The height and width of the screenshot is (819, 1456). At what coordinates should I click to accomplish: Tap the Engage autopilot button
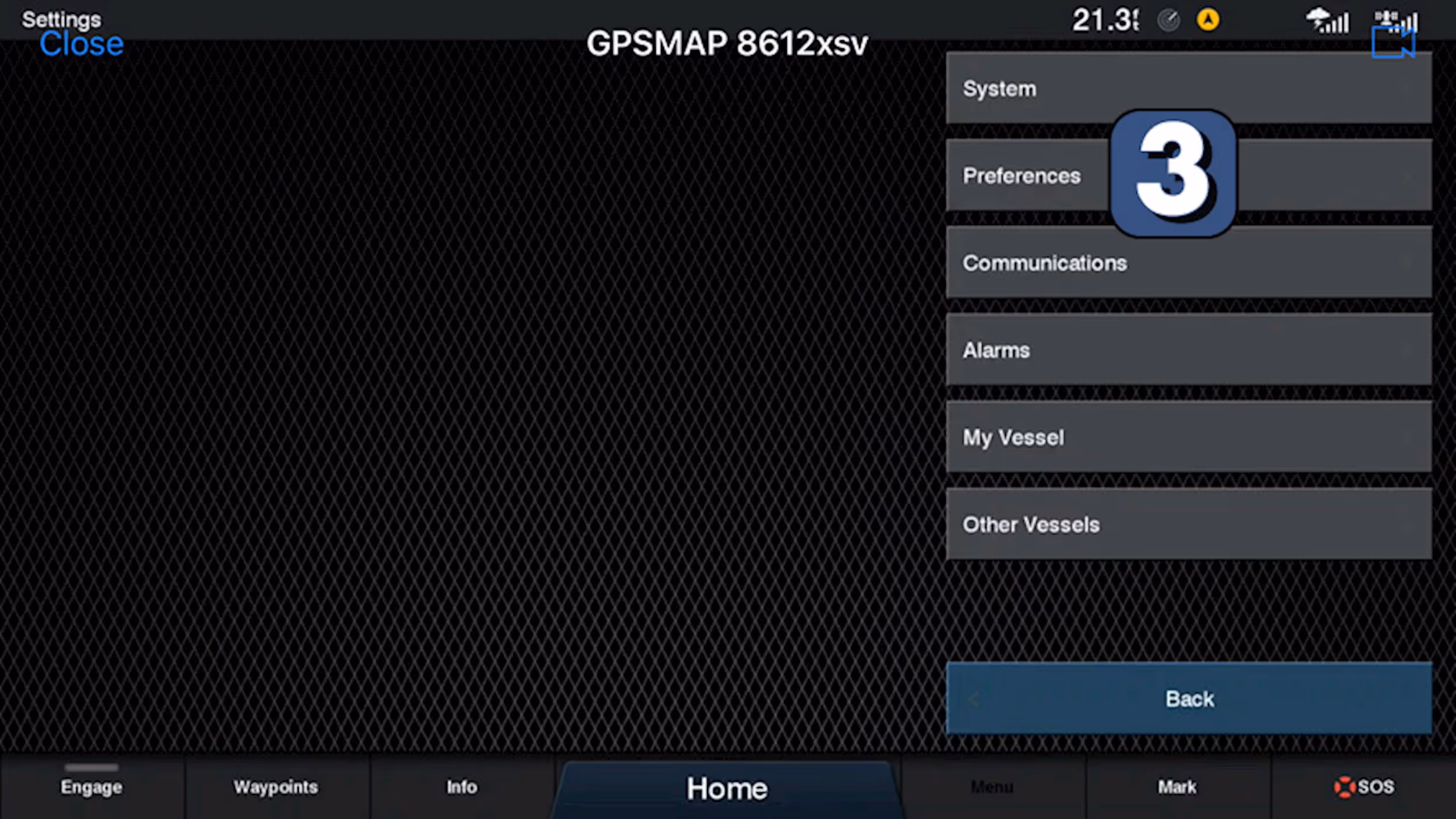(x=91, y=787)
